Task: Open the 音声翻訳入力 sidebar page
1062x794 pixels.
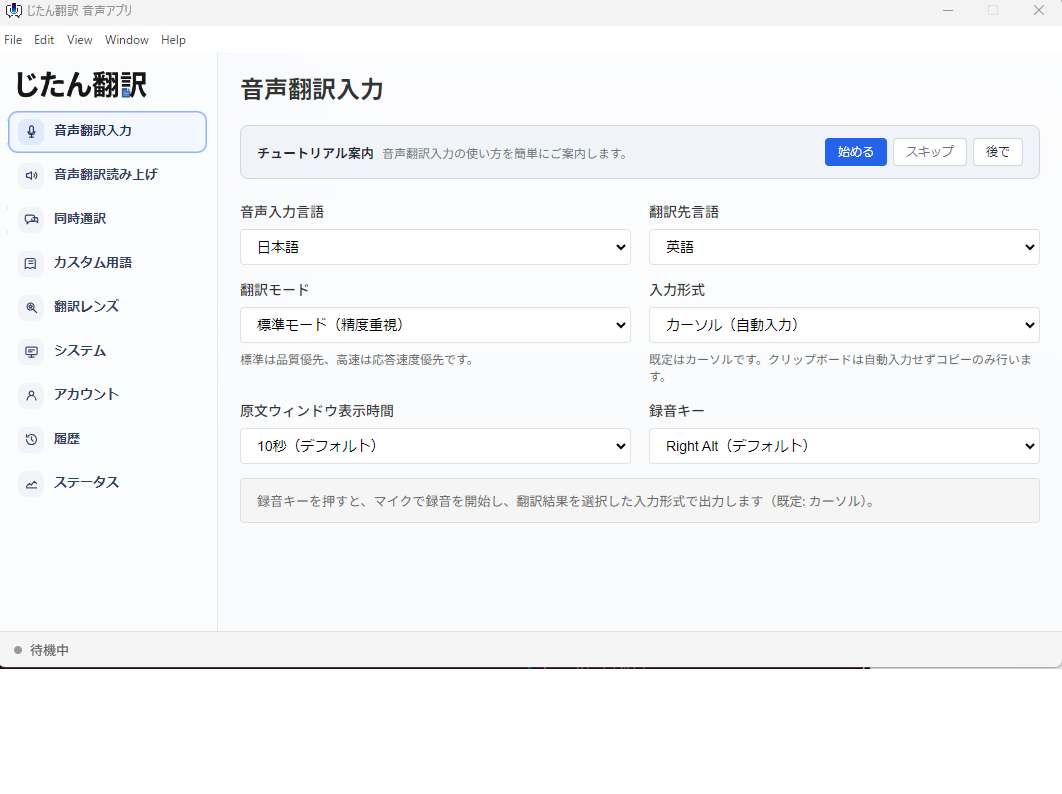Action: (x=107, y=131)
